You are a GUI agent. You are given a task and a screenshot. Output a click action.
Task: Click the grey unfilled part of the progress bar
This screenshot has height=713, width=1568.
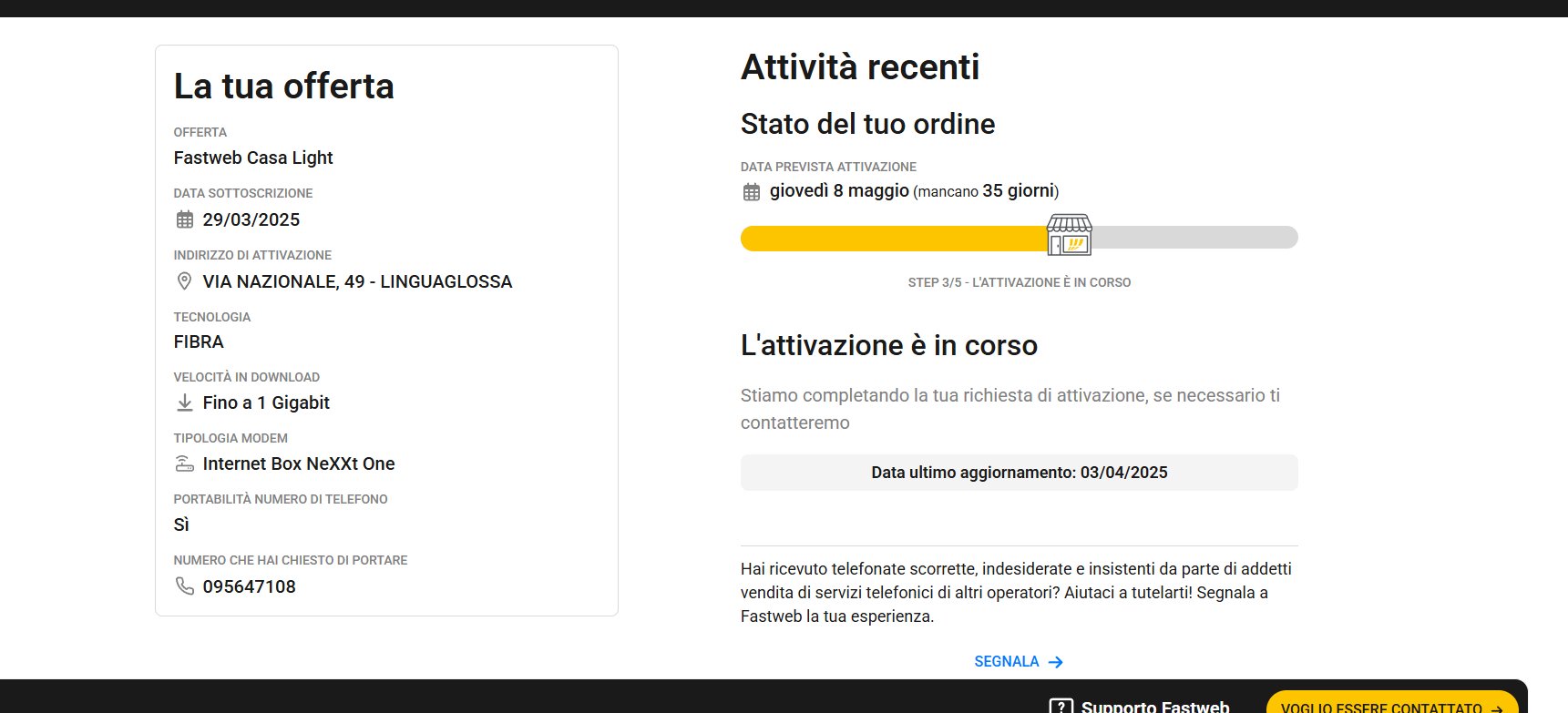click(x=1194, y=239)
